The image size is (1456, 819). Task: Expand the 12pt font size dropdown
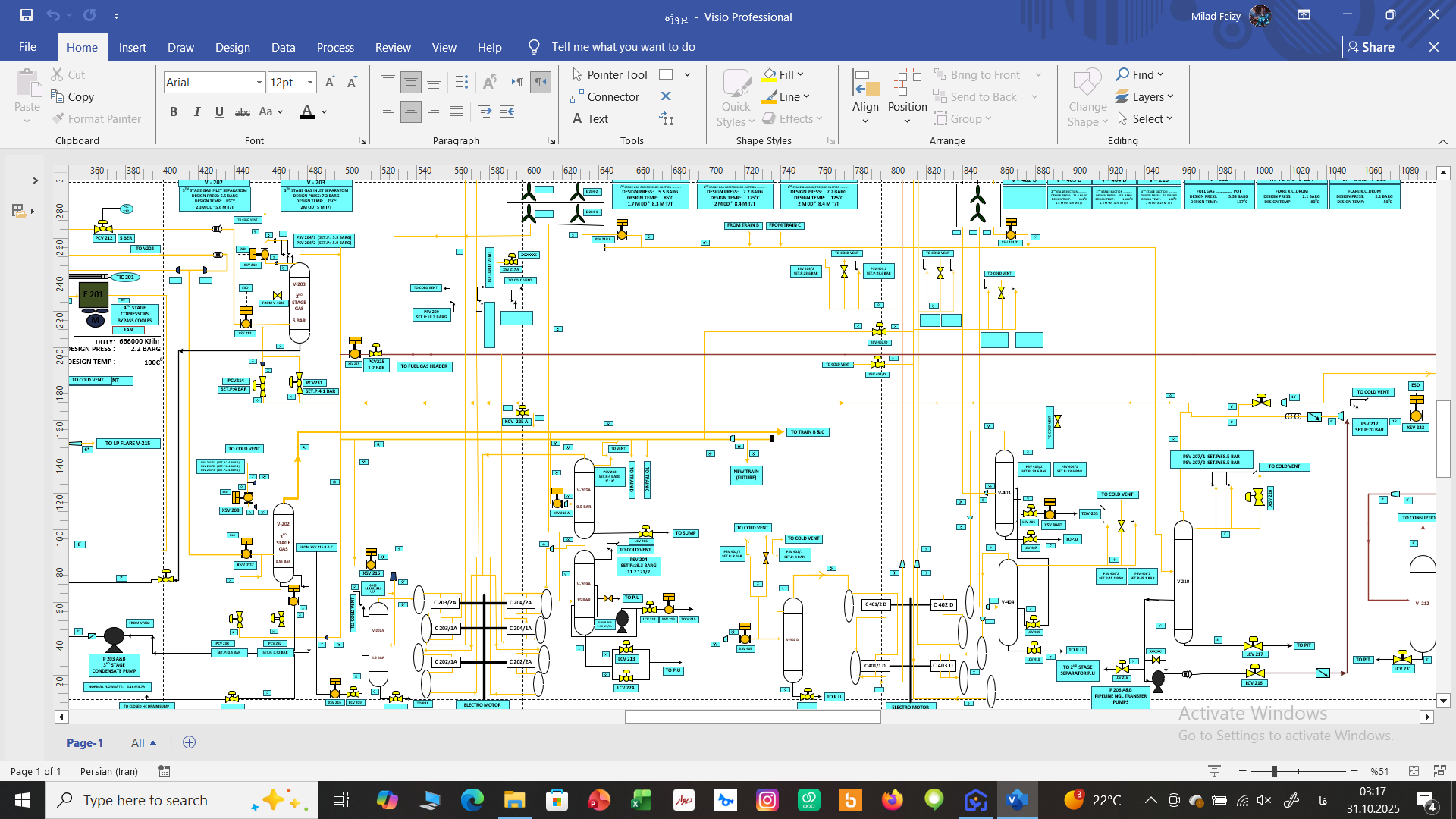[x=309, y=82]
